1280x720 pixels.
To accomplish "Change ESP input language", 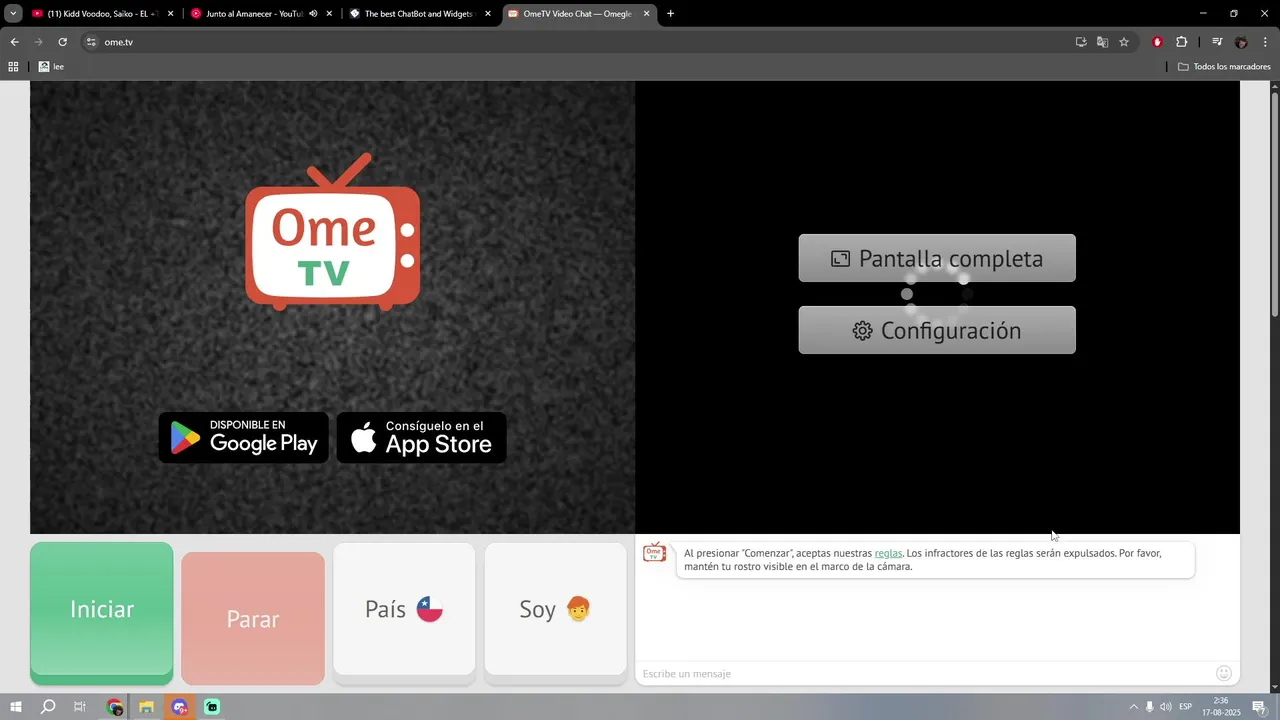I will (1186, 707).
